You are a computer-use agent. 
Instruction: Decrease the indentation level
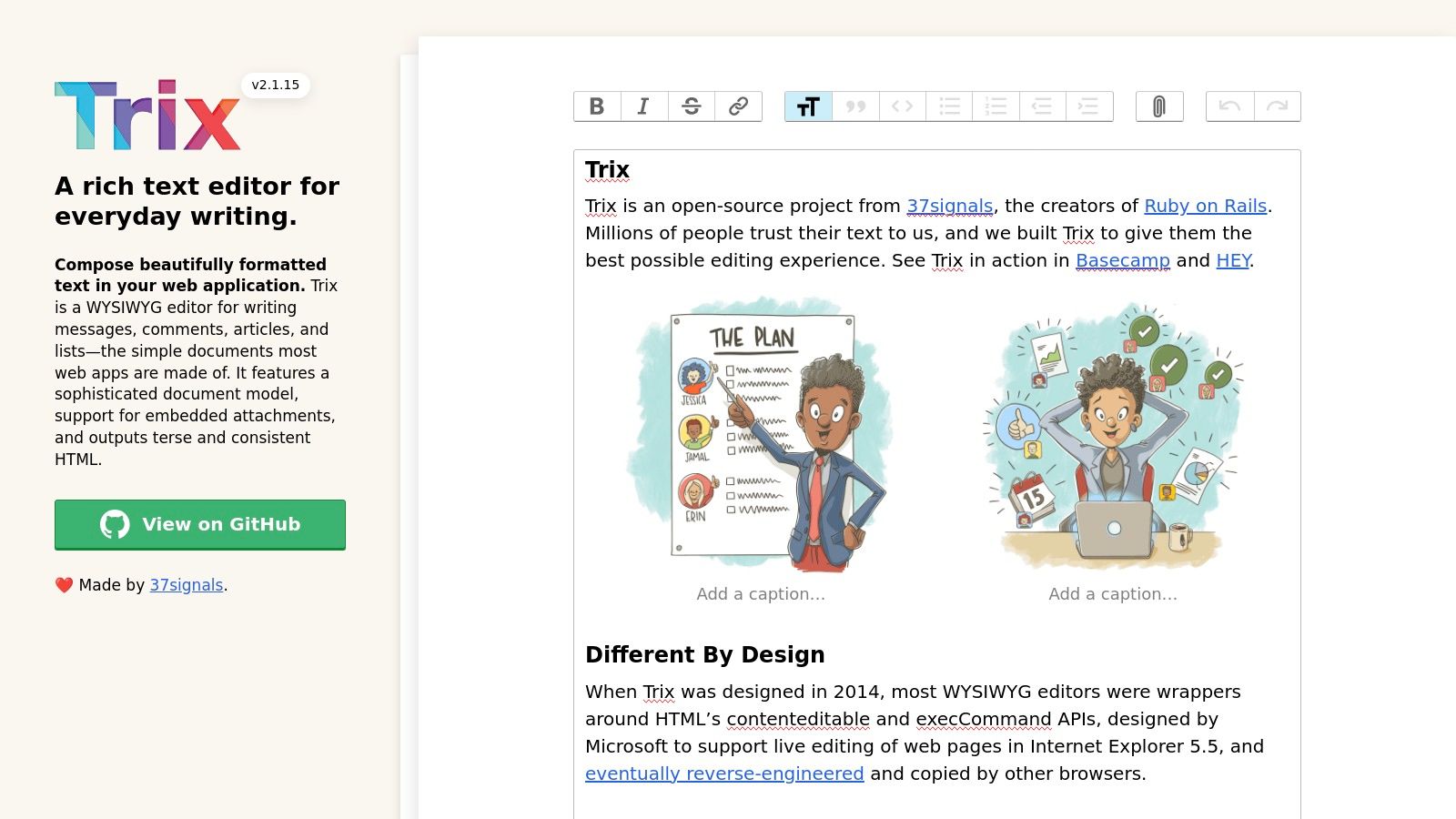click(1042, 106)
